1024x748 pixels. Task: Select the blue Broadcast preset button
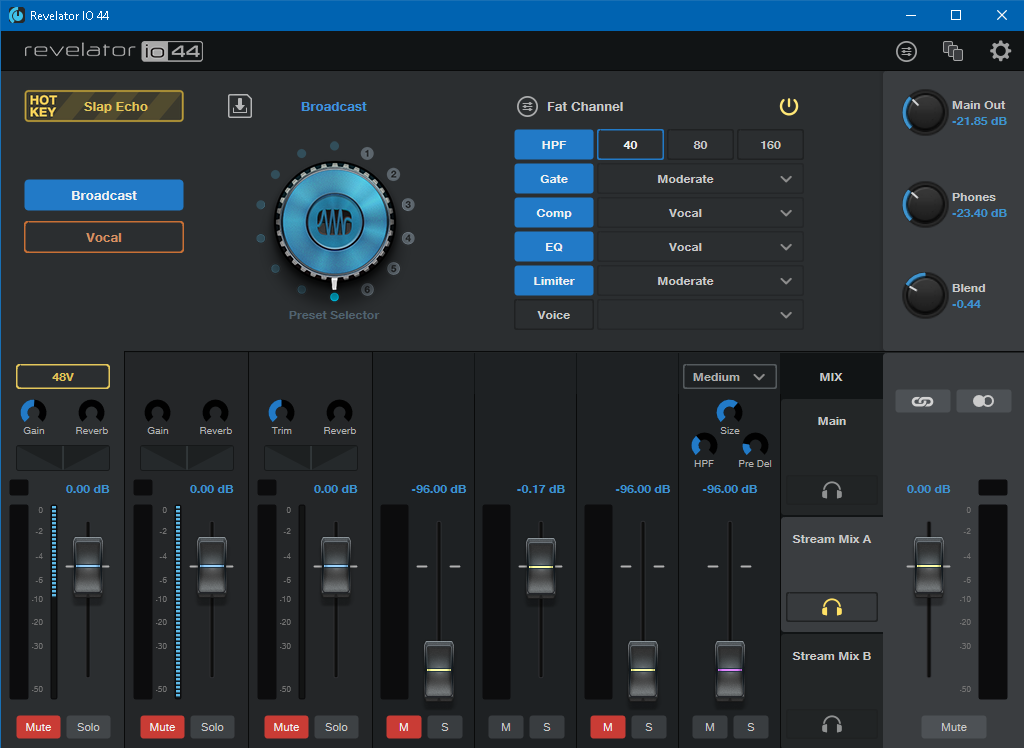pos(104,195)
